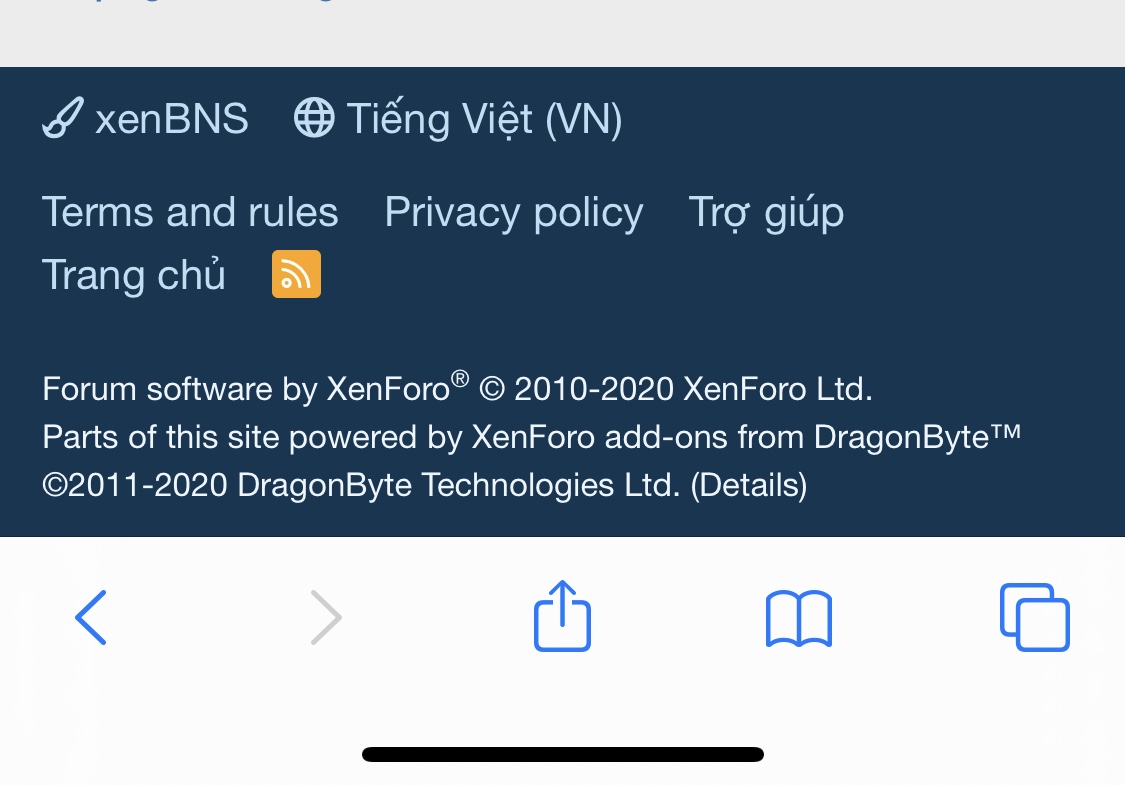Open the Terms and rules page
This screenshot has width=1125, height=785.
click(190, 212)
